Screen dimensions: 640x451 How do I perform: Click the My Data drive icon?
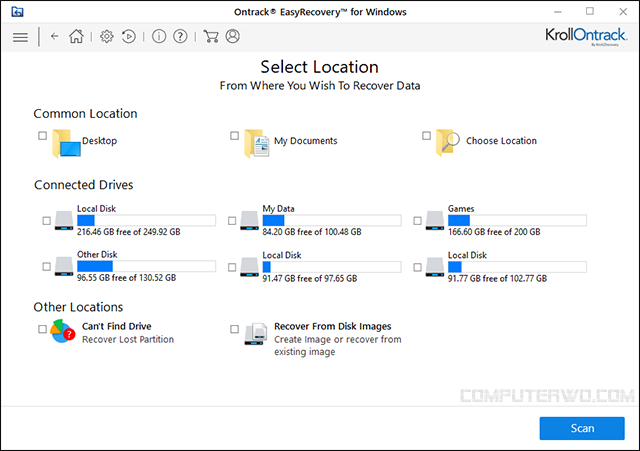[249, 220]
